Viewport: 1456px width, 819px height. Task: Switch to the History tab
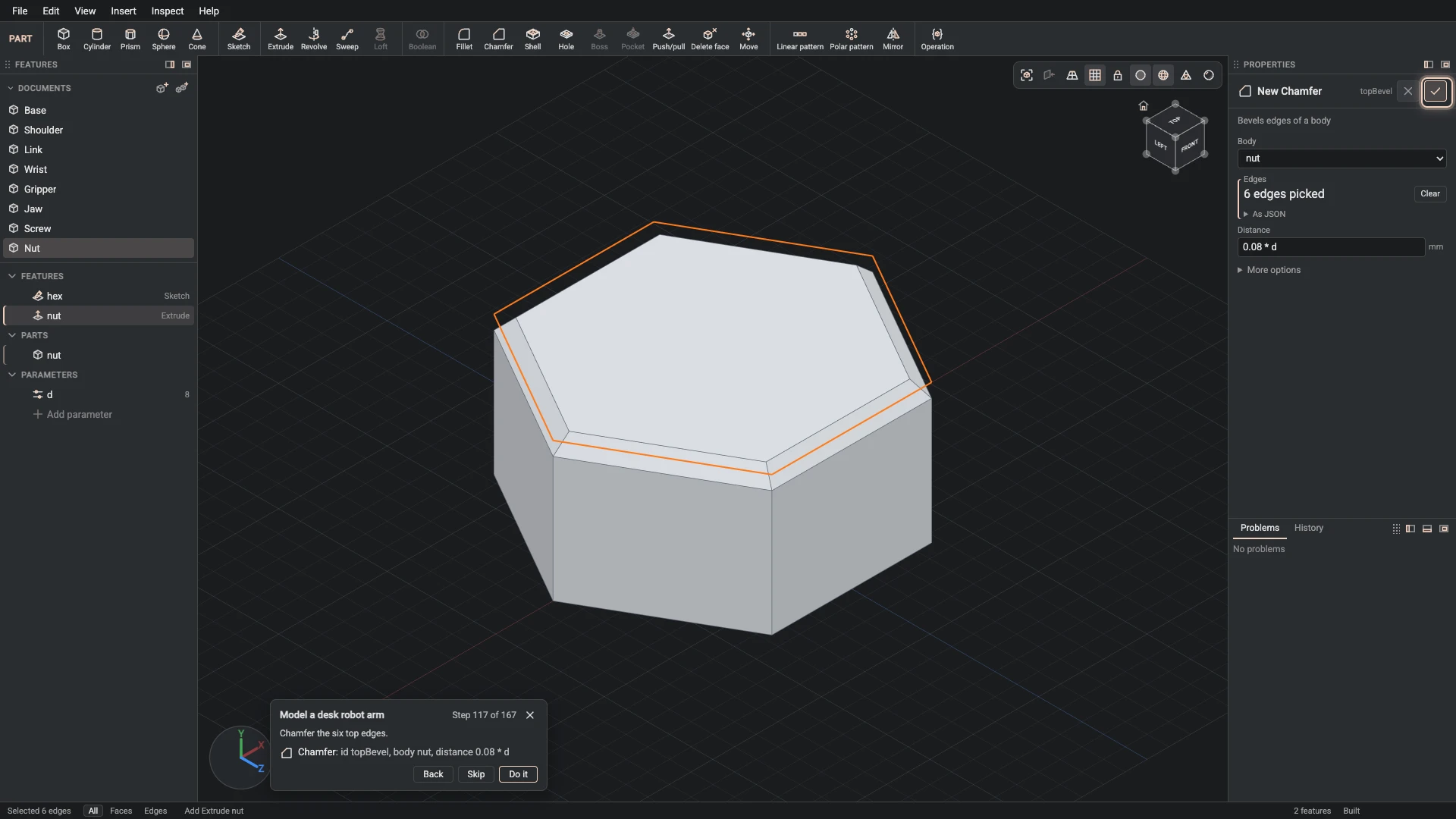click(1309, 528)
